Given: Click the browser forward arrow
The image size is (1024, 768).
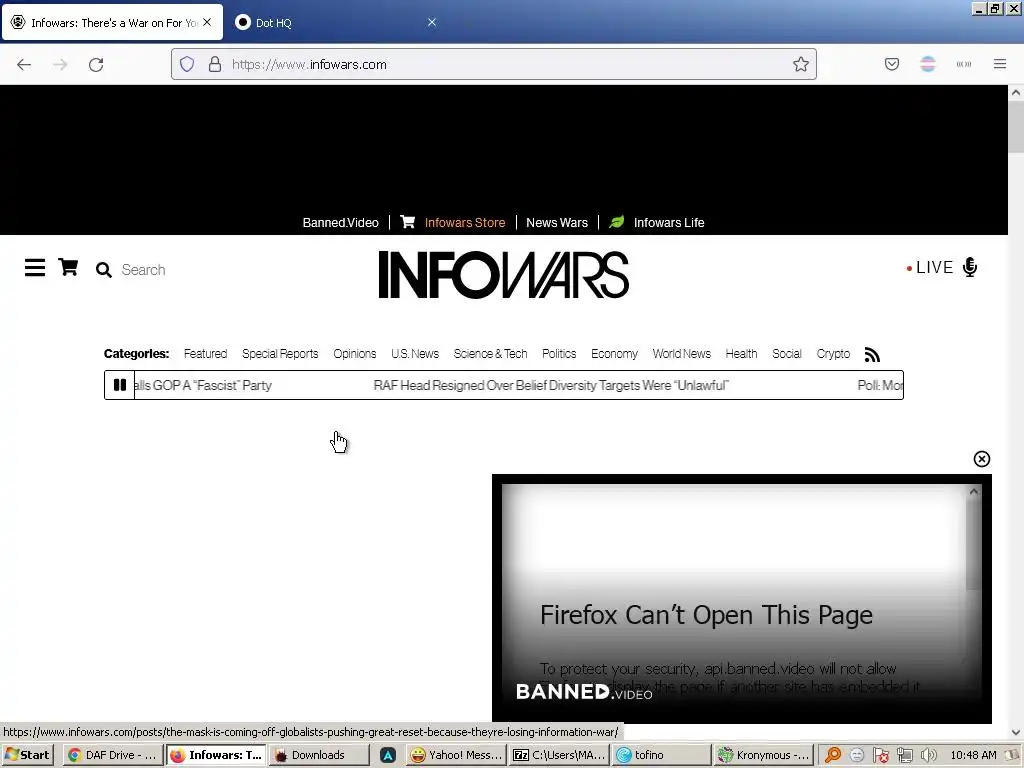Looking at the screenshot, I should (x=60, y=65).
